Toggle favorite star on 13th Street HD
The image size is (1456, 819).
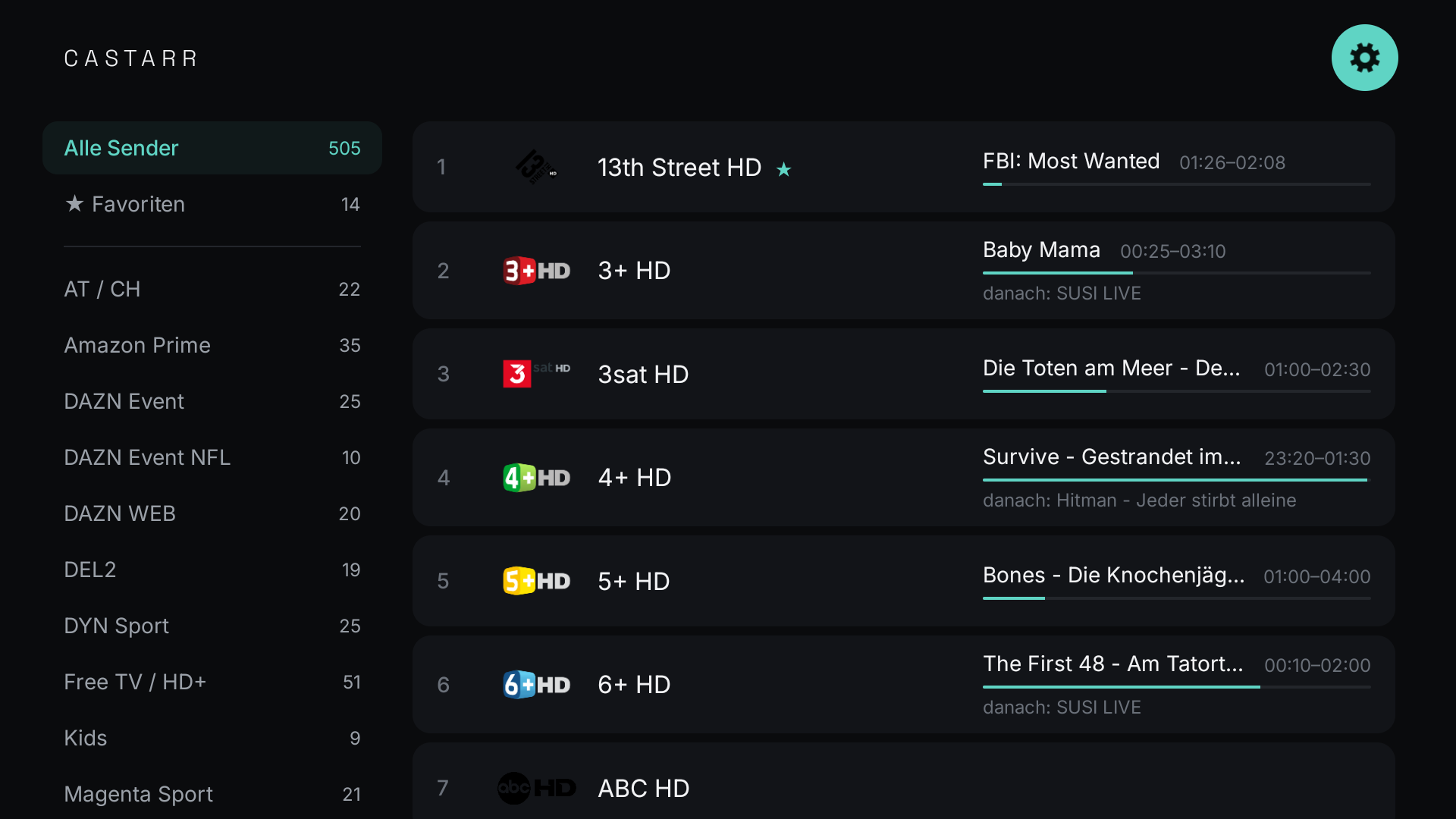783,169
